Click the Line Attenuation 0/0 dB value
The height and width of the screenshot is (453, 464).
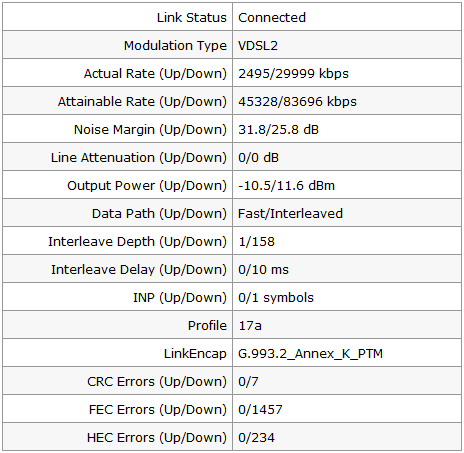coord(258,158)
